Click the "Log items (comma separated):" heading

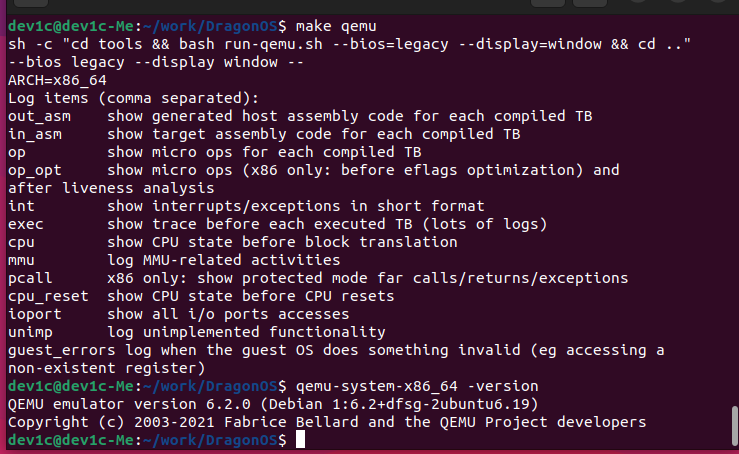(x=132, y=98)
